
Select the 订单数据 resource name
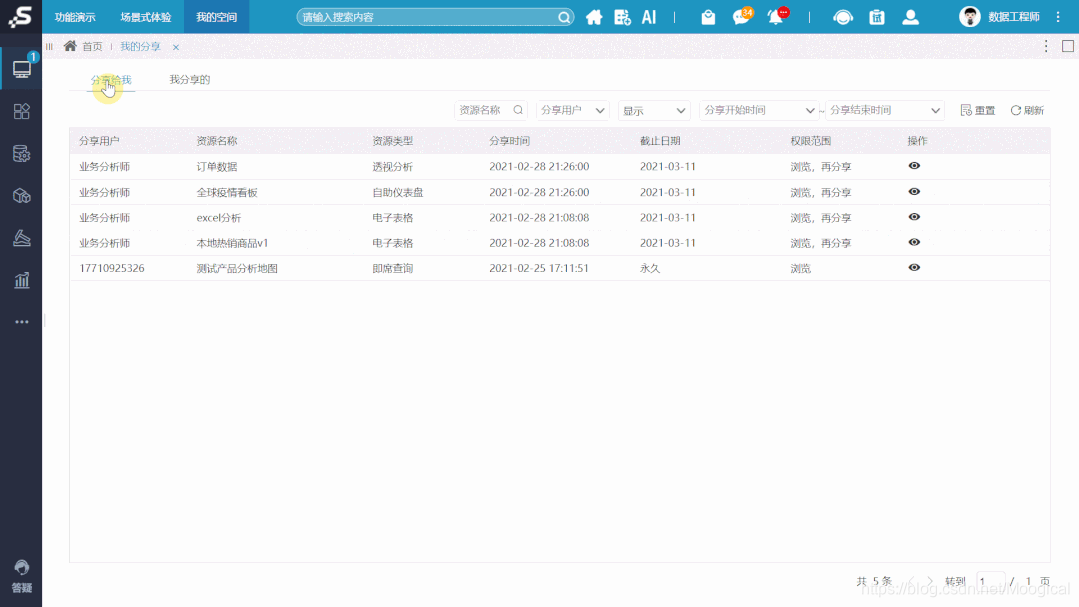217,167
